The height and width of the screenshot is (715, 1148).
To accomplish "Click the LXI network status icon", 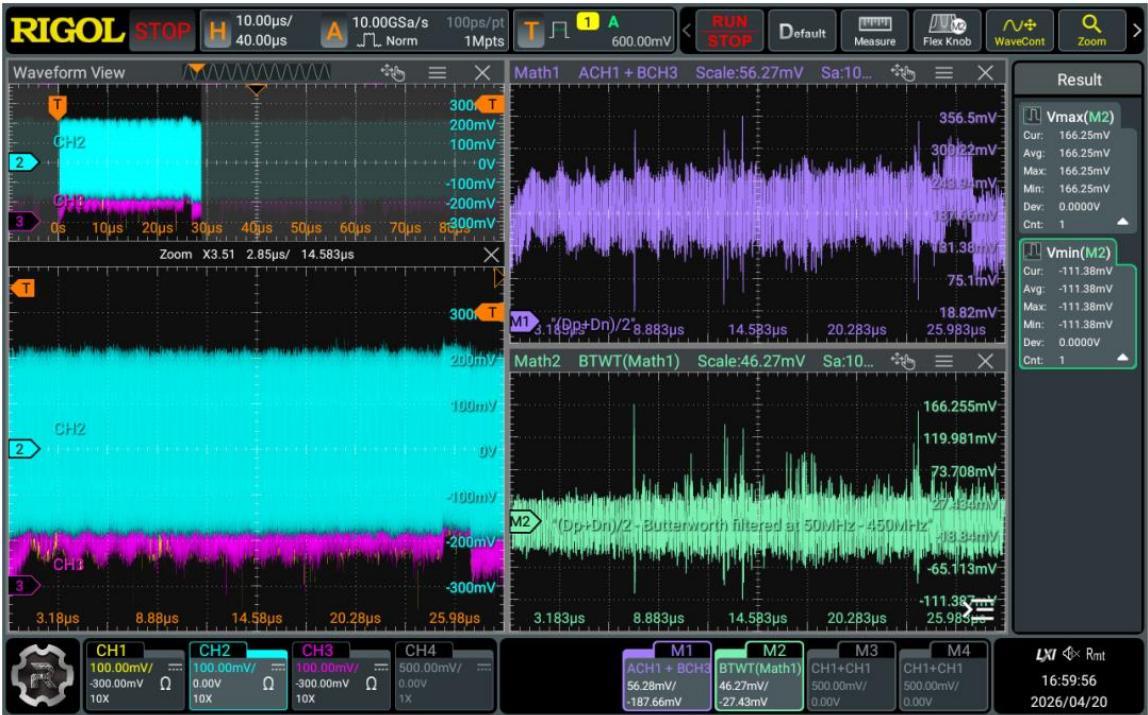I will [x=1046, y=654].
